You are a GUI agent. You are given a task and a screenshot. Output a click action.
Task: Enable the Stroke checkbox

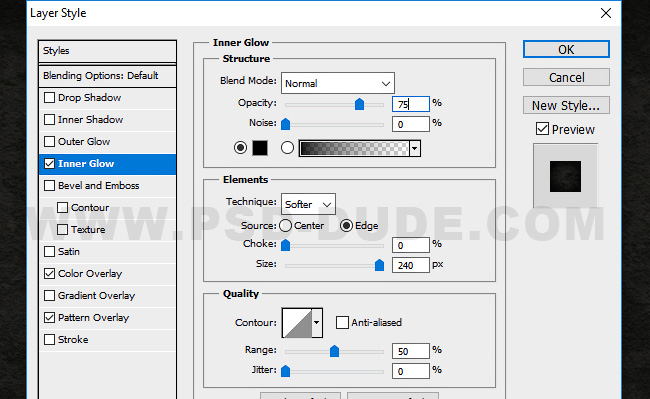[x=49, y=339]
